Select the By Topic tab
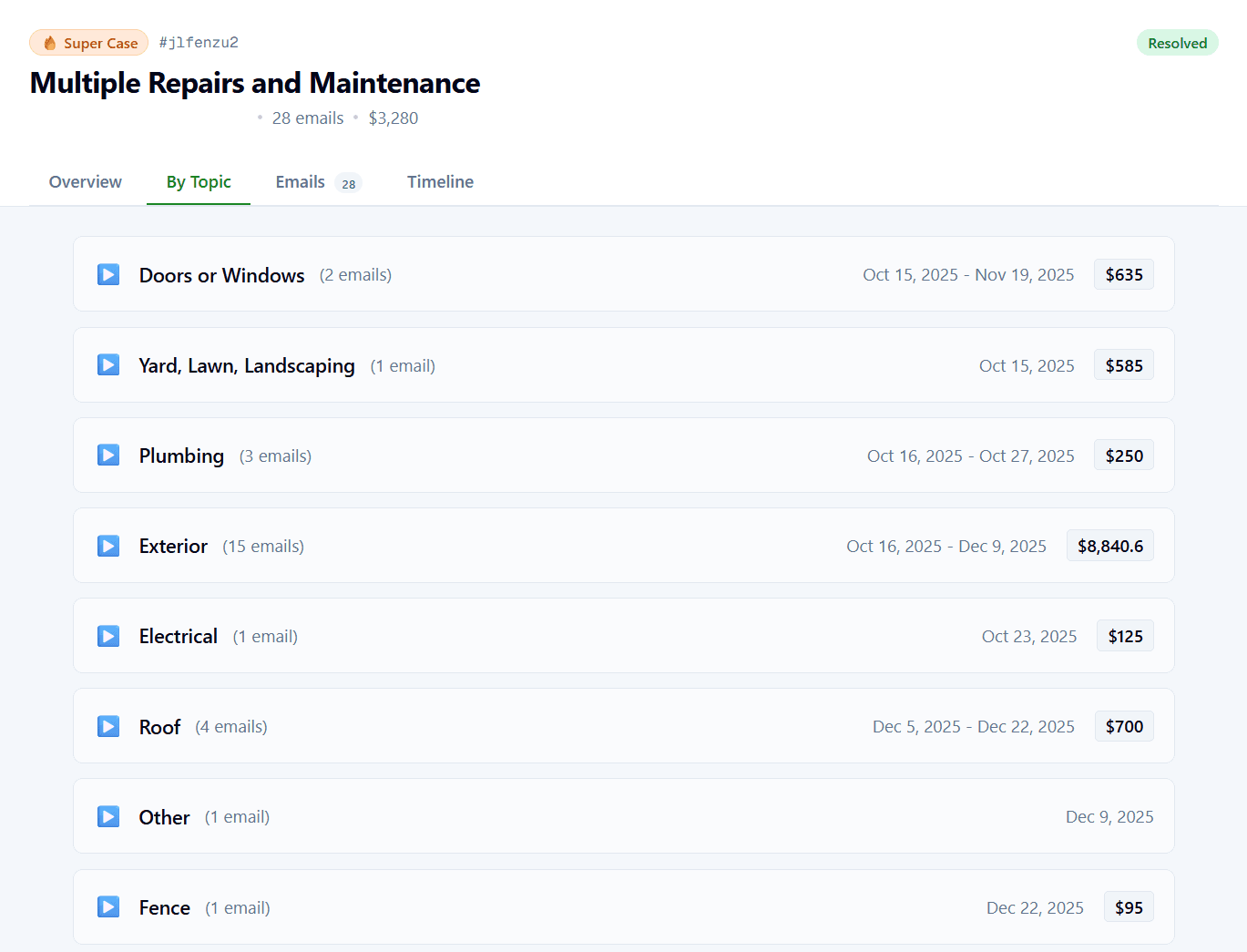 (198, 181)
